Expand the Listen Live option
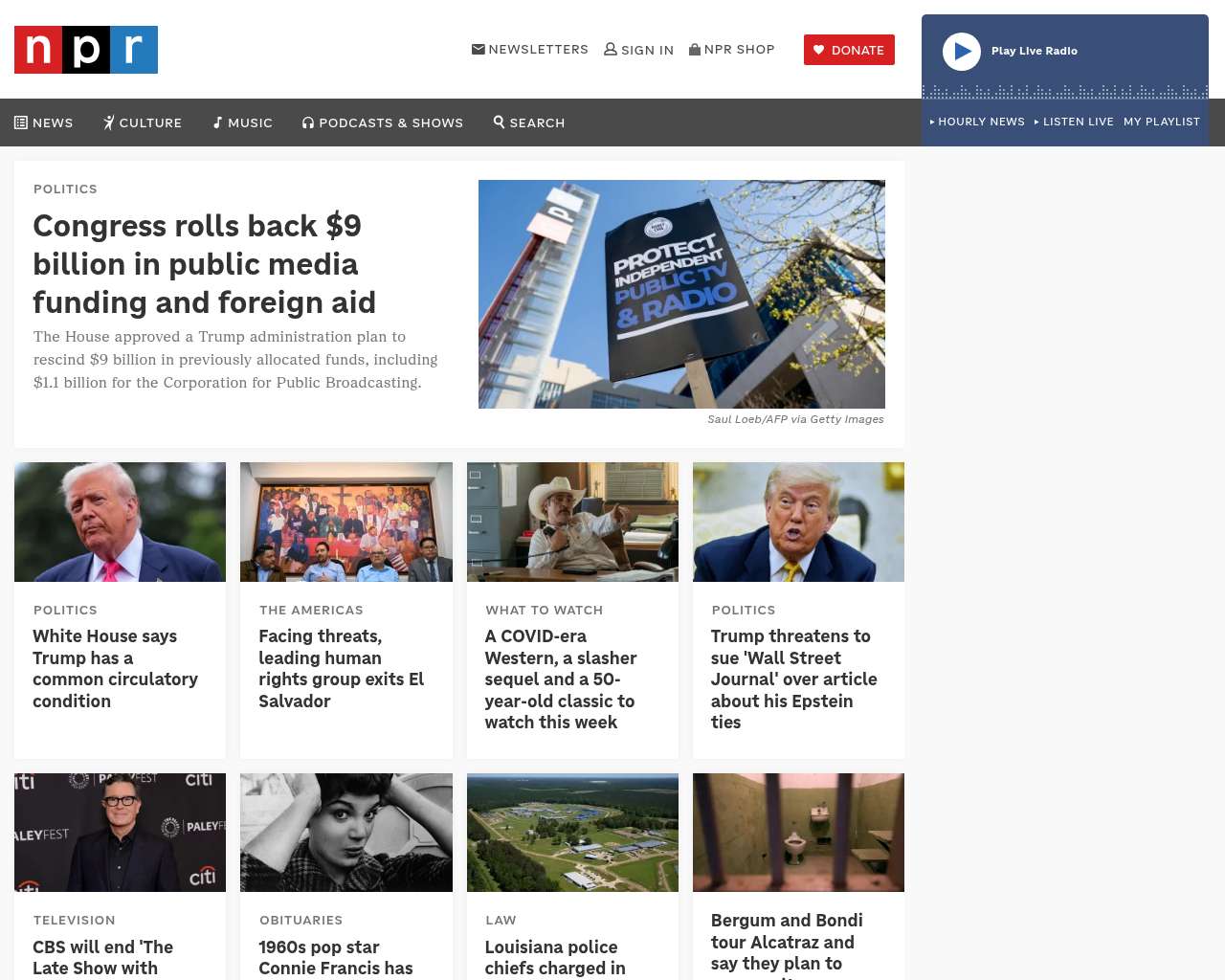 pyautogui.click(x=1074, y=122)
